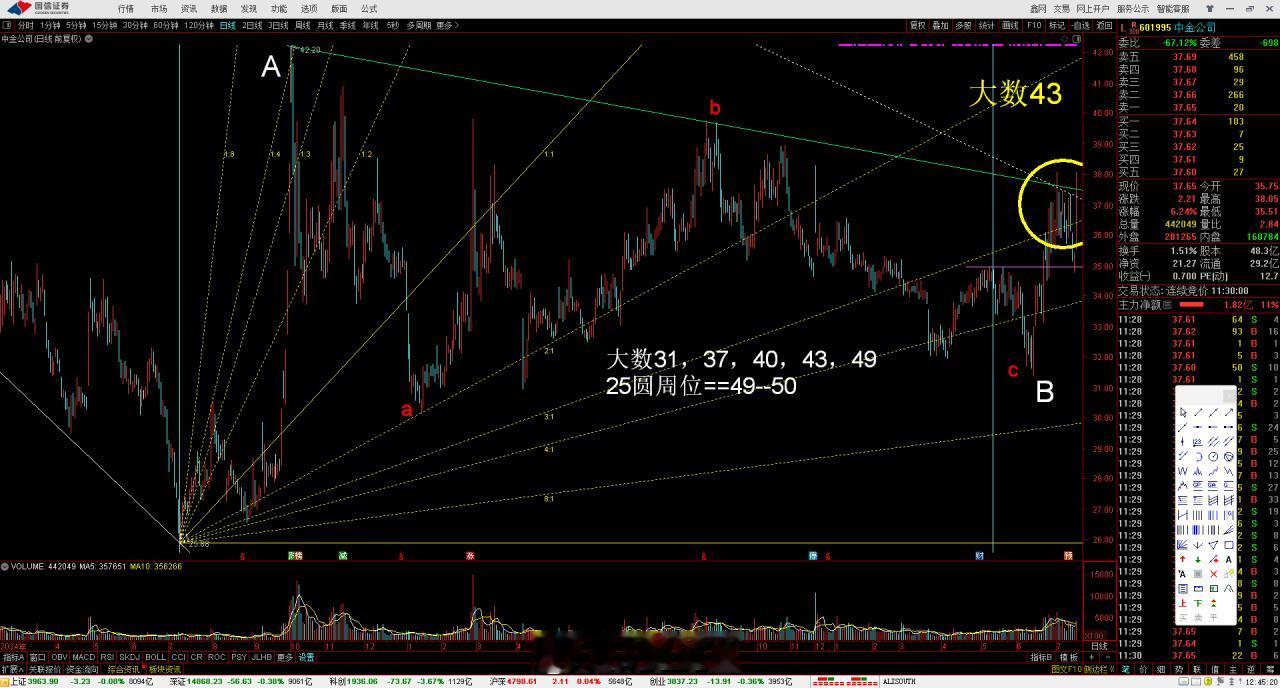Select the 月线 monthly period
This screenshot has height=688, width=1280.
pyautogui.click(x=327, y=25)
